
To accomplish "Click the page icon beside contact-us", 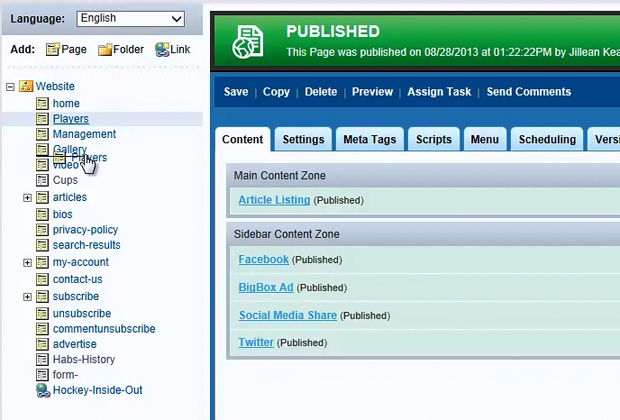I will pyautogui.click(x=42, y=279).
